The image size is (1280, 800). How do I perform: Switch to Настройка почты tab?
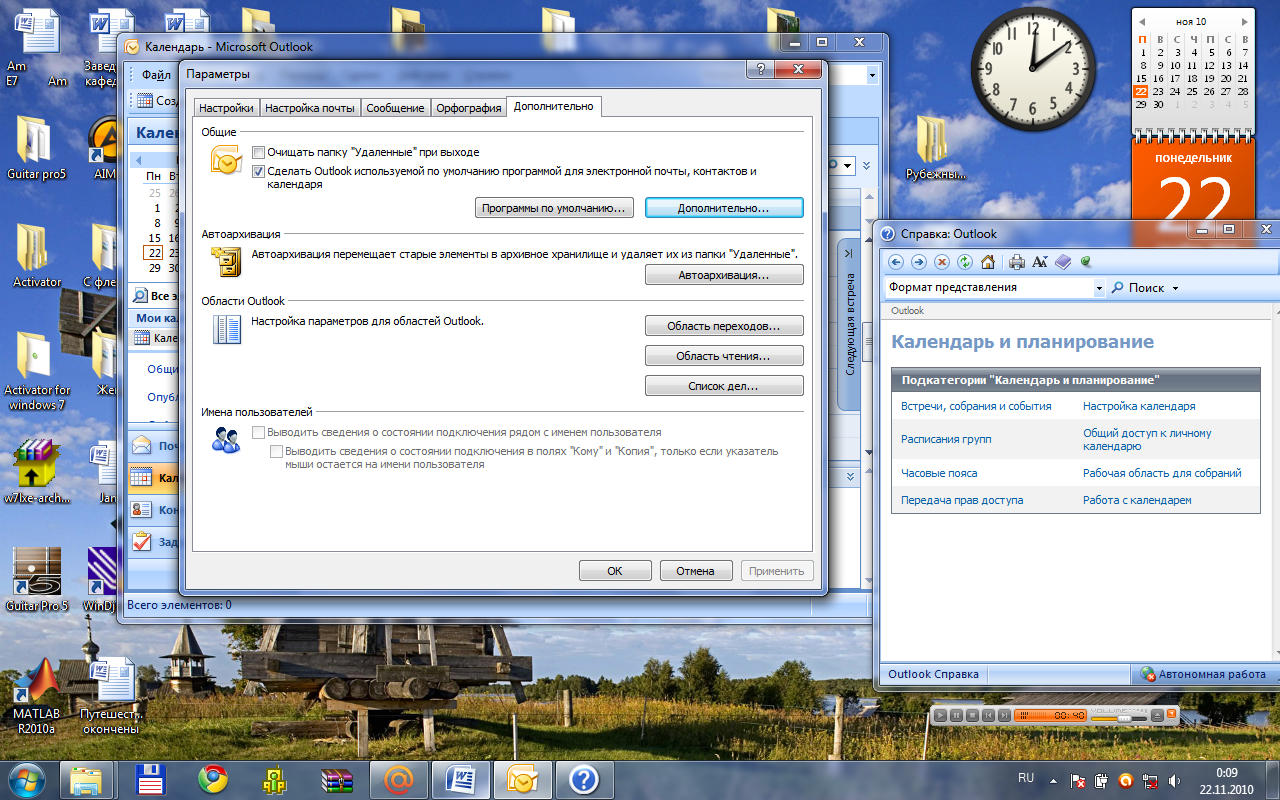[310, 108]
